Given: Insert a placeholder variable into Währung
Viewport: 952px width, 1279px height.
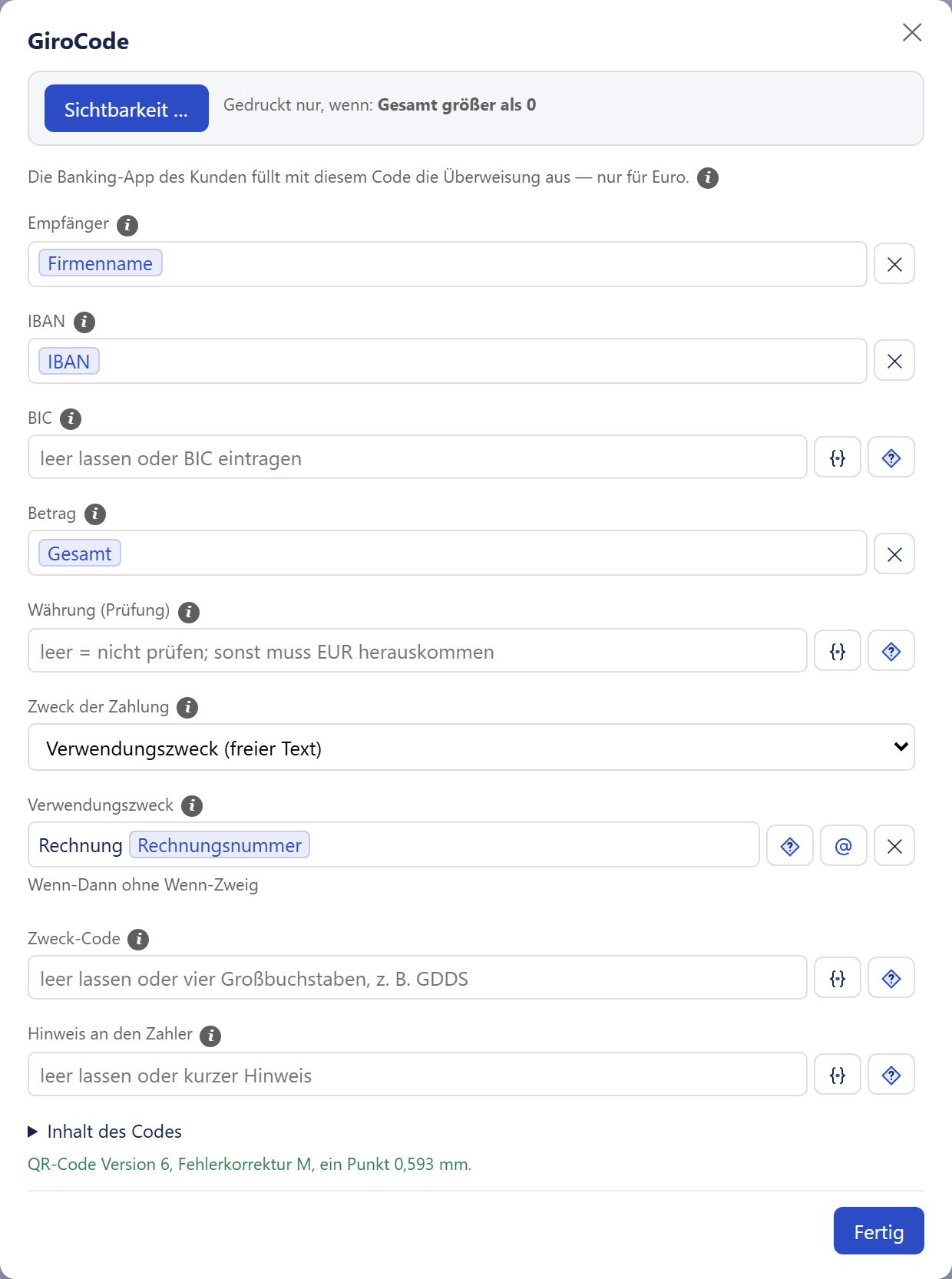Looking at the screenshot, I should tap(838, 651).
